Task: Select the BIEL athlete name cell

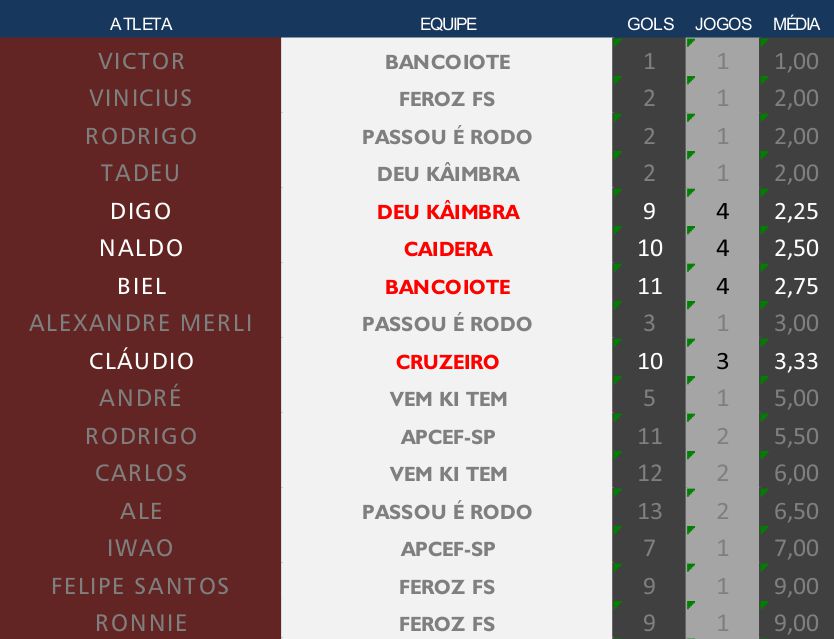Action: tap(141, 286)
